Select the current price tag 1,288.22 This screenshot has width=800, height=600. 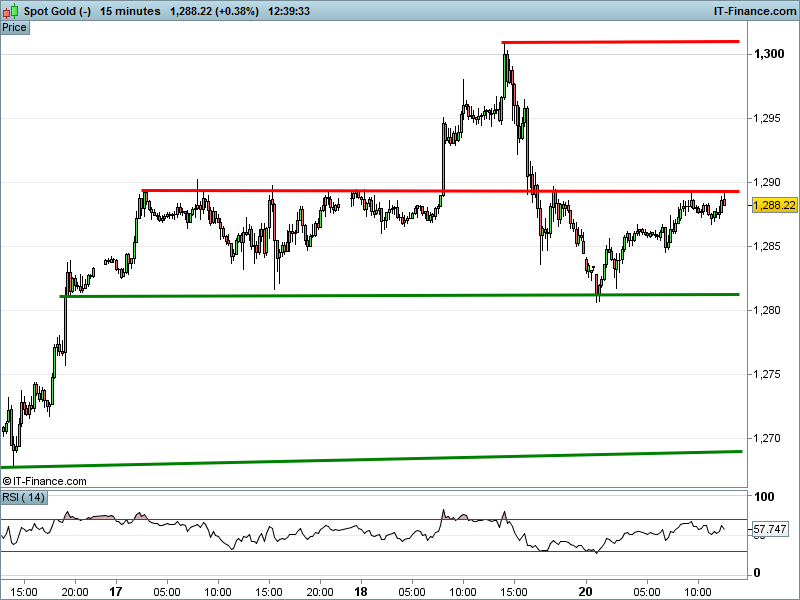[774, 205]
